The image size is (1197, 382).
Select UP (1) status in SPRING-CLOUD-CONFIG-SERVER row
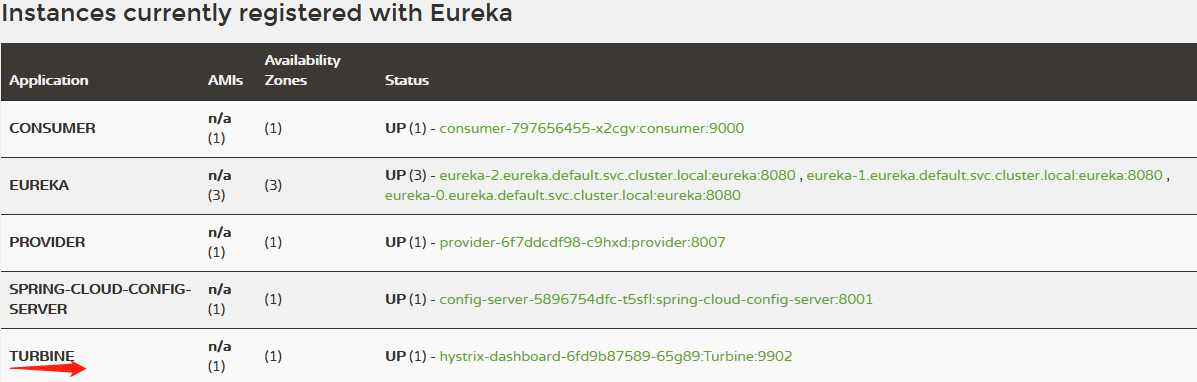pyautogui.click(x=405, y=299)
